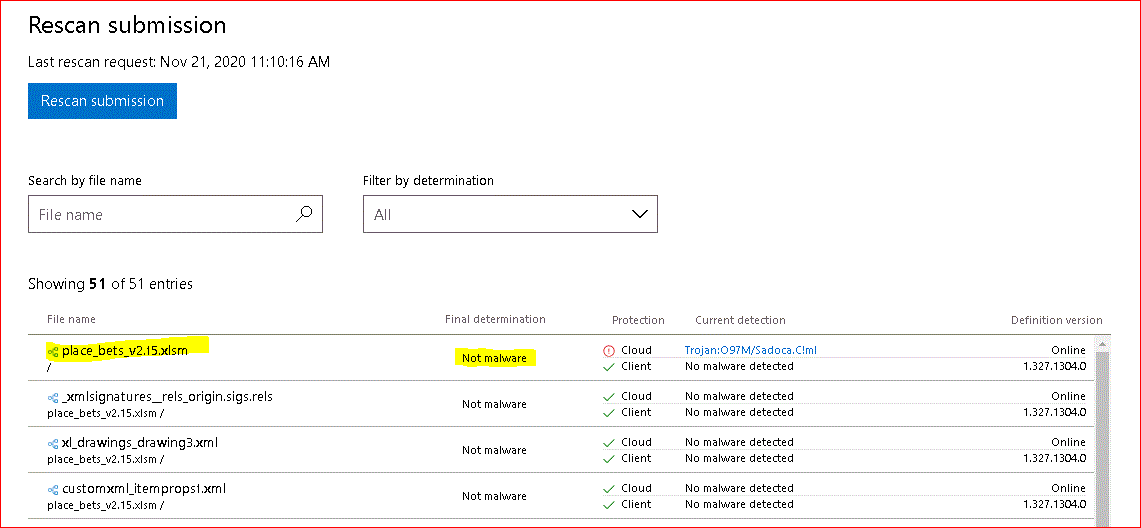
Task: Select the place_bets_v2.15.xlsm file name
Action: [124, 351]
